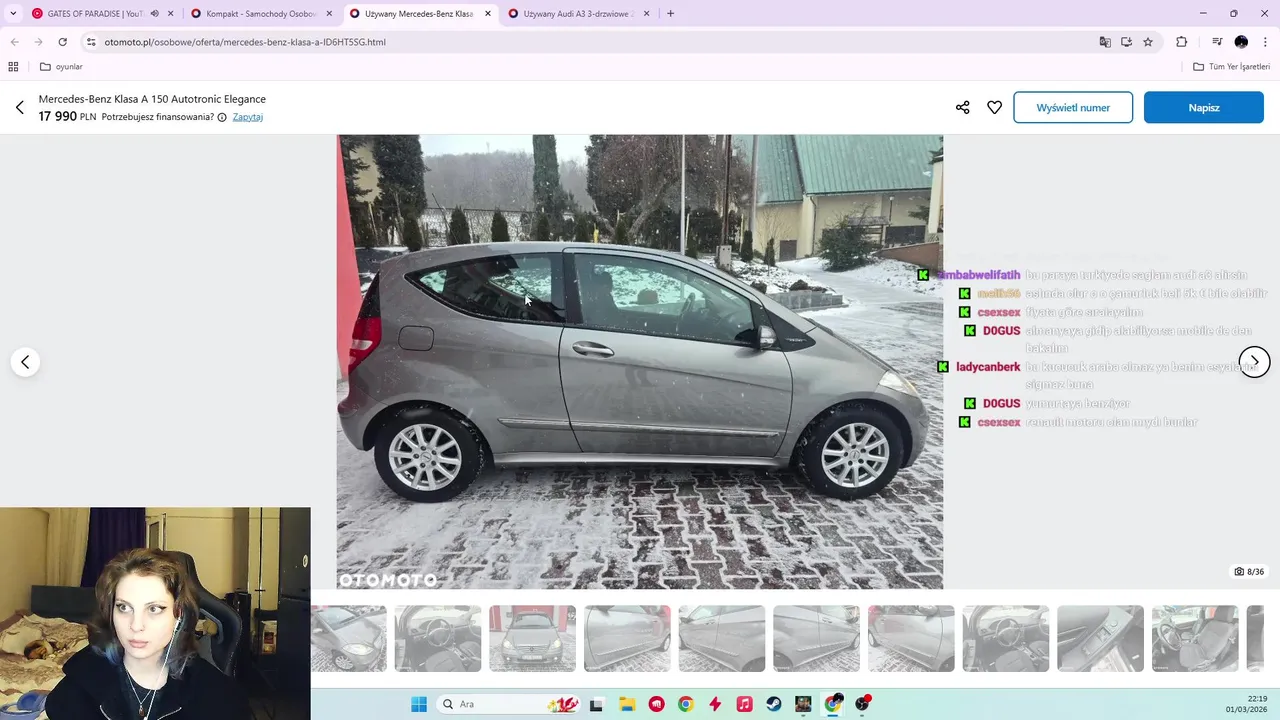Click the otomoto.pl address bar
Screen dimensions: 1280x720
point(590,42)
